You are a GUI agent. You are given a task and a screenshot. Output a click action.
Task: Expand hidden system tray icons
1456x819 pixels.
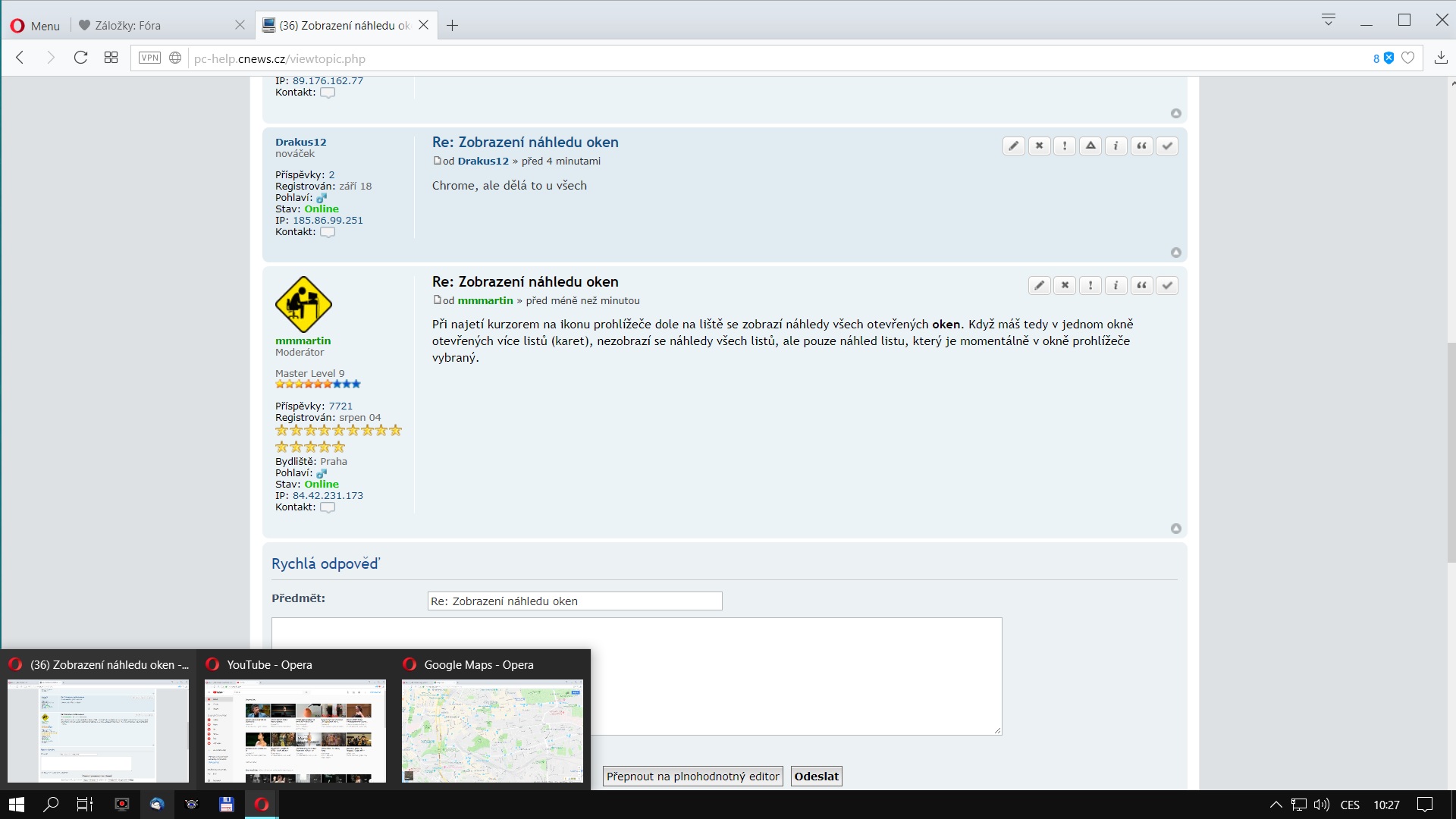[1276, 805]
